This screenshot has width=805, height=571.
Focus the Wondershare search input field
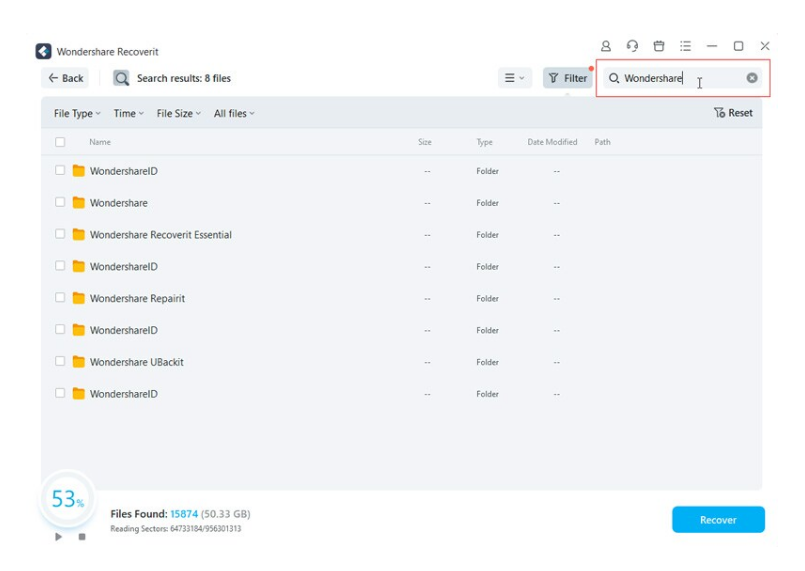[682, 78]
